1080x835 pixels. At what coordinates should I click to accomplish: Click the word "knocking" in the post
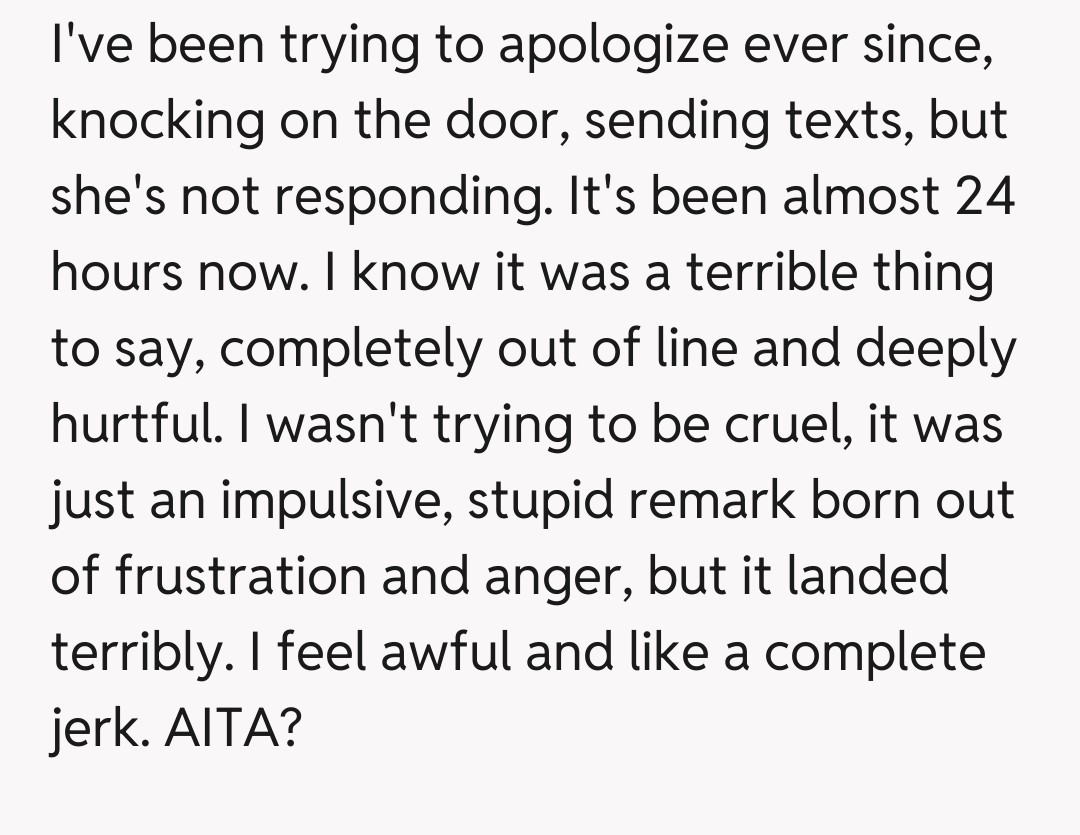(156, 123)
